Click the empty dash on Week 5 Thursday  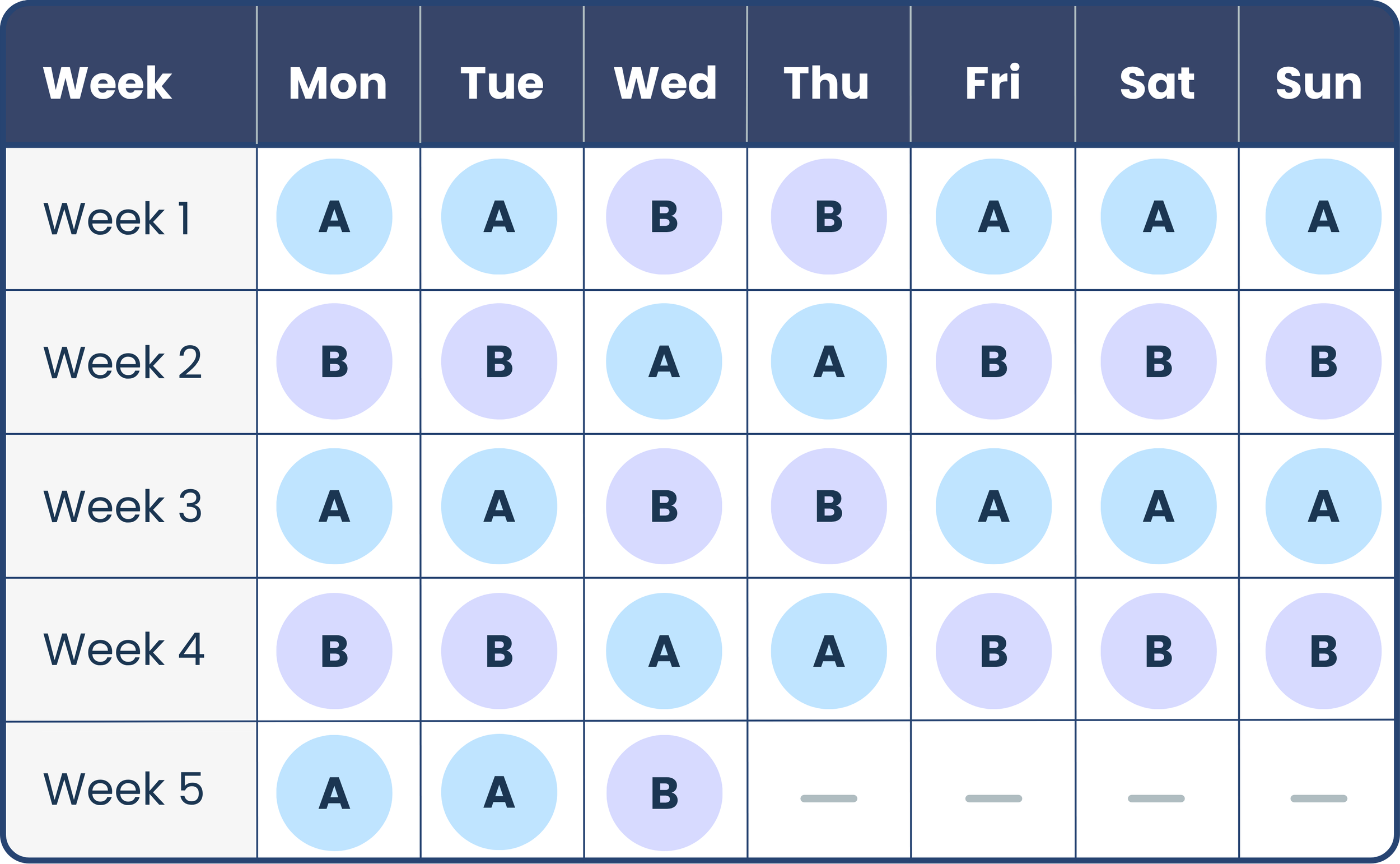[x=828, y=798]
